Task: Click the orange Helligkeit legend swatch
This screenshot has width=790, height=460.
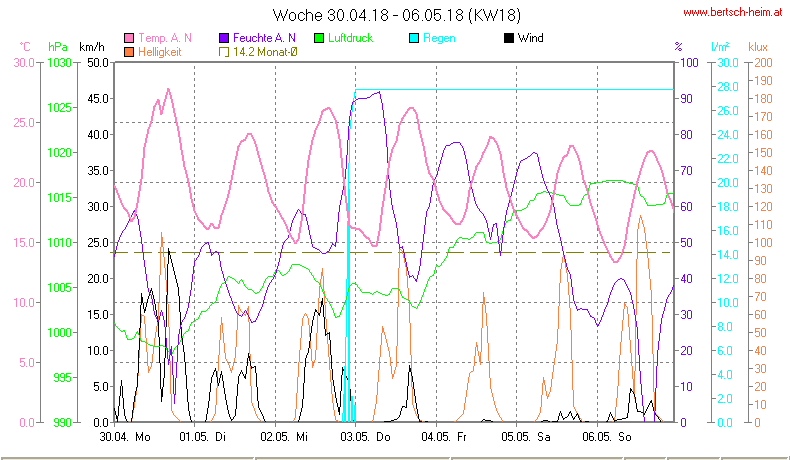Action: pos(129,51)
